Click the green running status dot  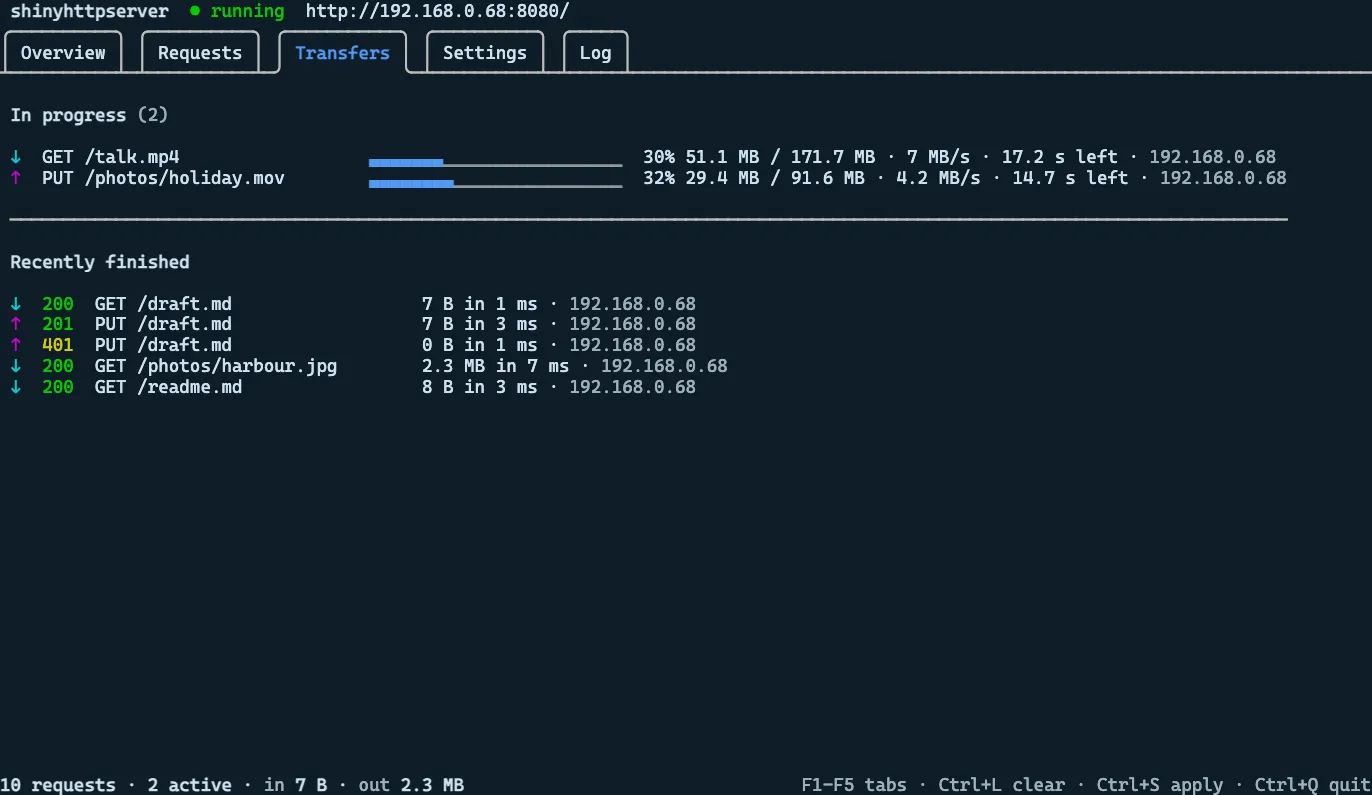point(195,11)
